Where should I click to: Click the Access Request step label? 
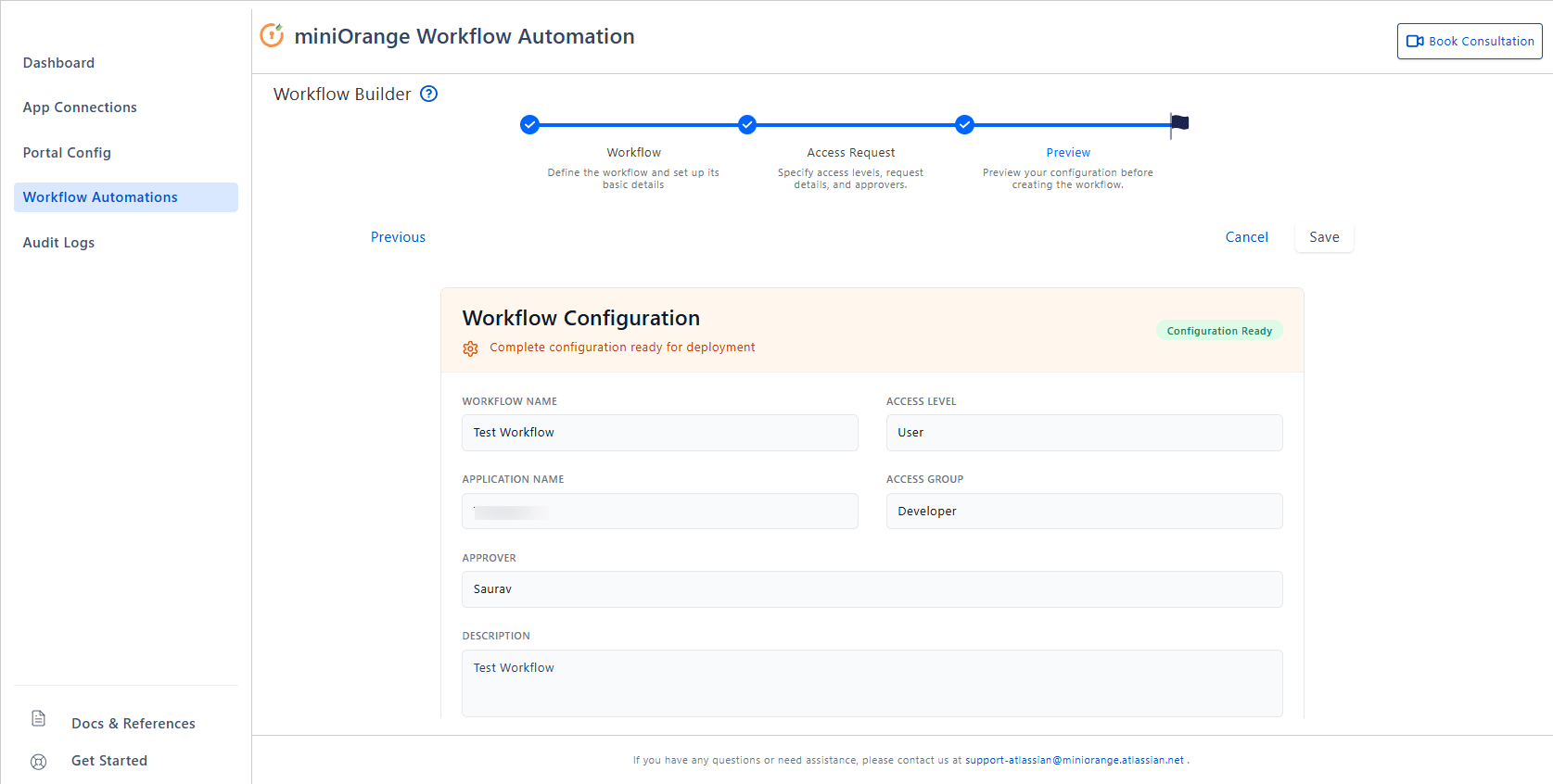tap(851, 153)
